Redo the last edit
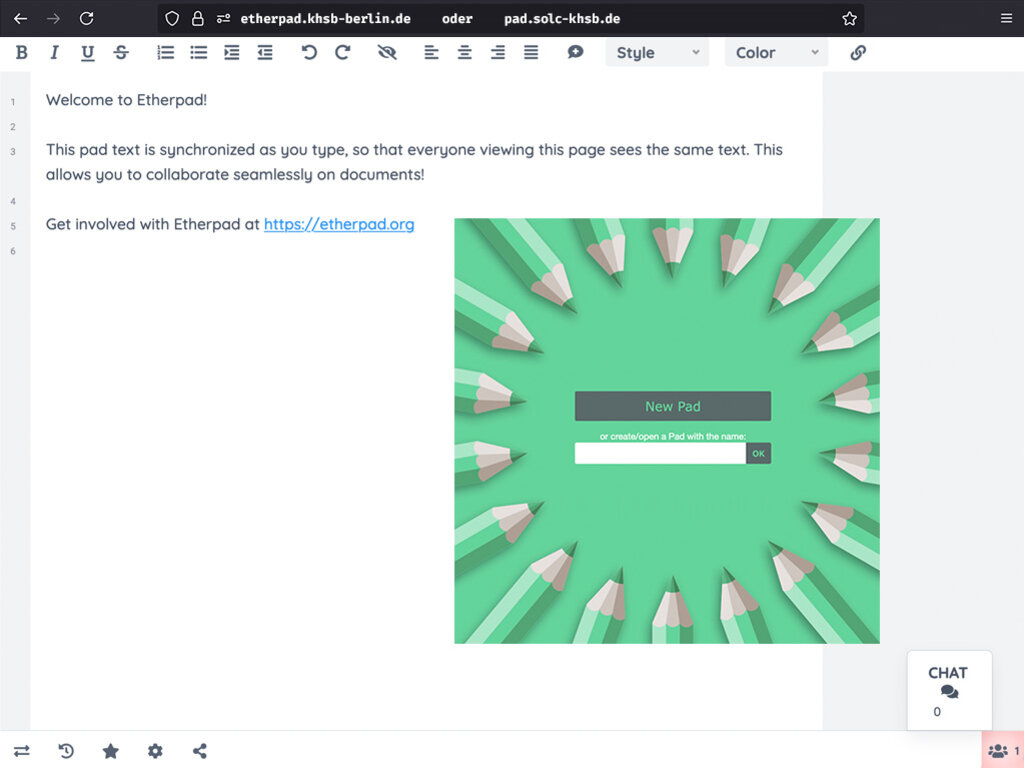The width and height of the screenshot is (1024, 768). tap(343, 53)
